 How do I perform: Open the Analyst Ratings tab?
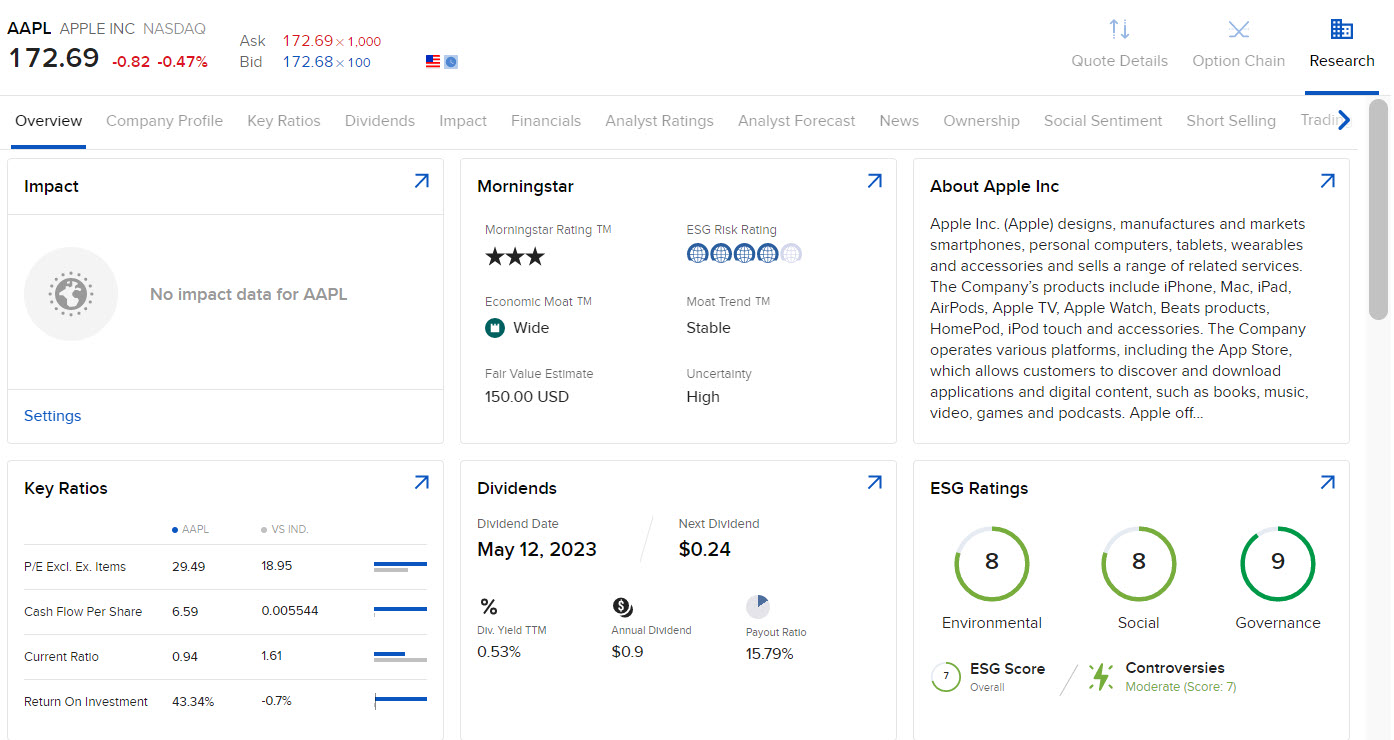pyautogui.click(x=659, y=121)
